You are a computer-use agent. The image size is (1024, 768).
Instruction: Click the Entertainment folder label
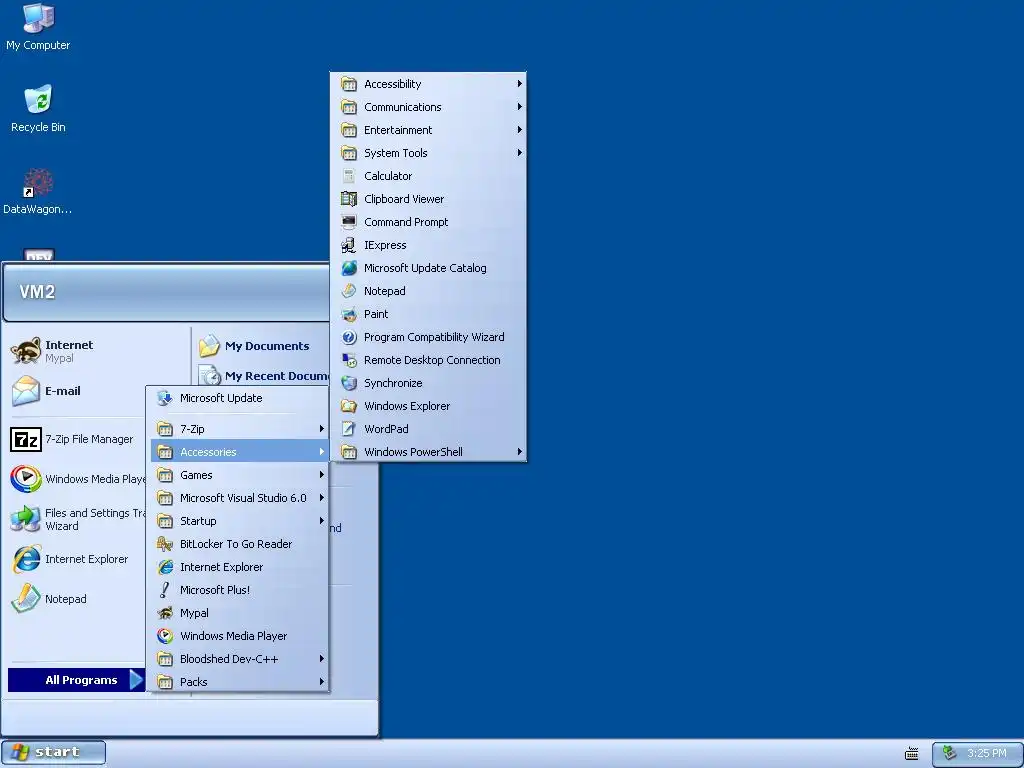pyautogui.click(x=398, y=130)
